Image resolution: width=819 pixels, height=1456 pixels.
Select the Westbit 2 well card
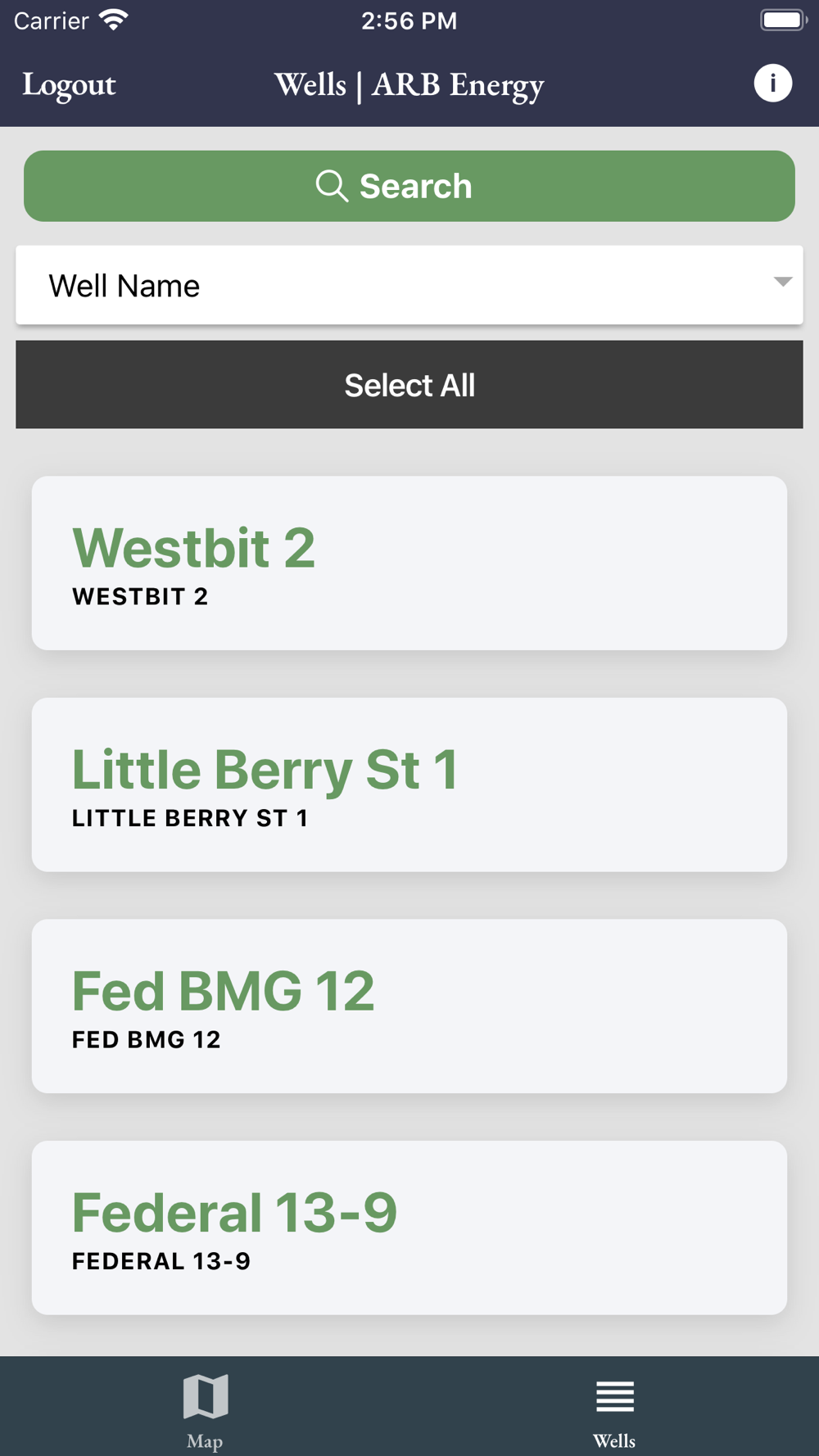tap(409, 563)
